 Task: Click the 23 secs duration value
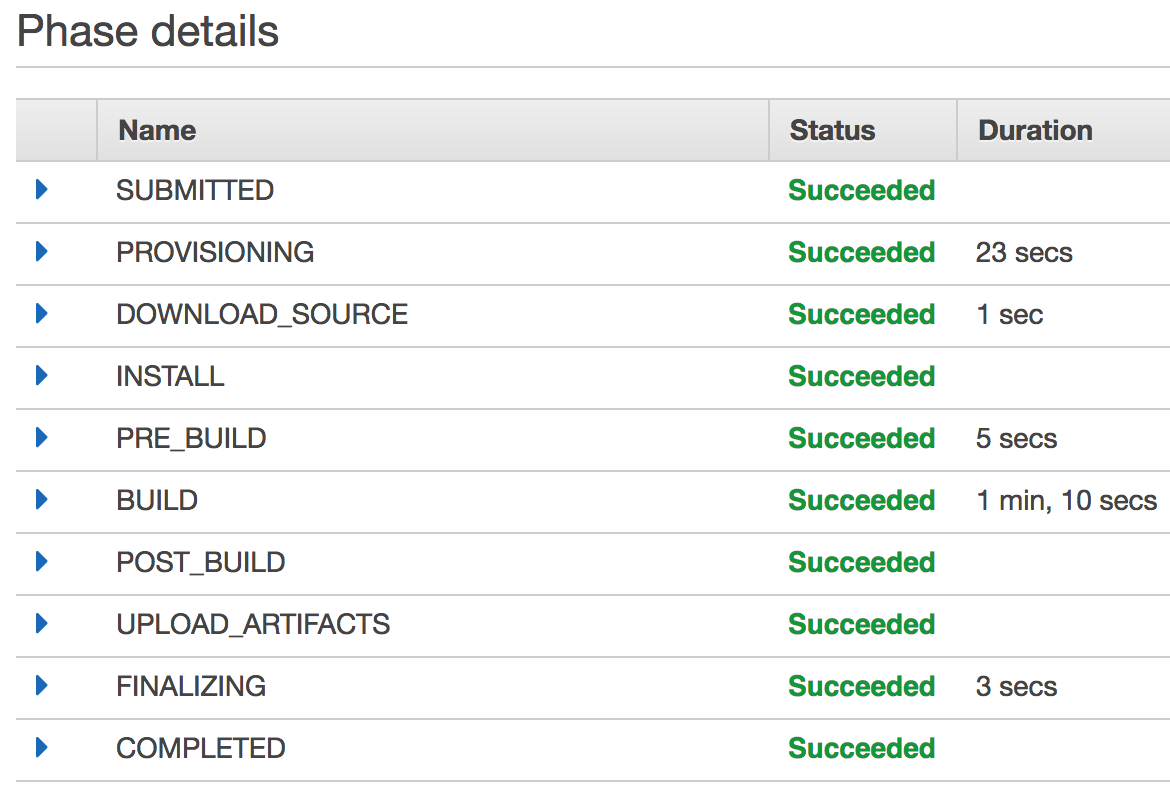pyautogui.click(x=1024, y=252)
